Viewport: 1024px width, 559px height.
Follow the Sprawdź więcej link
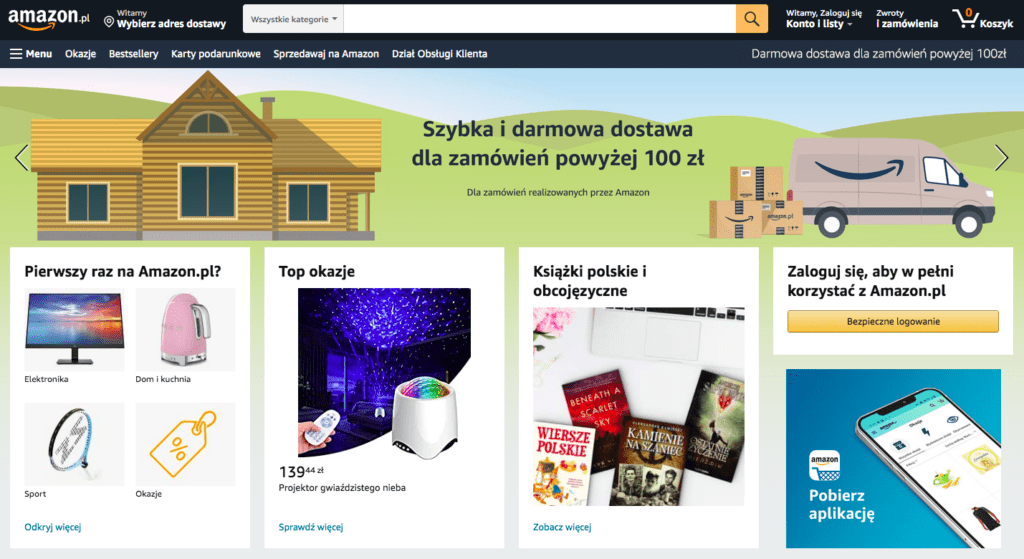pos(311,527)
